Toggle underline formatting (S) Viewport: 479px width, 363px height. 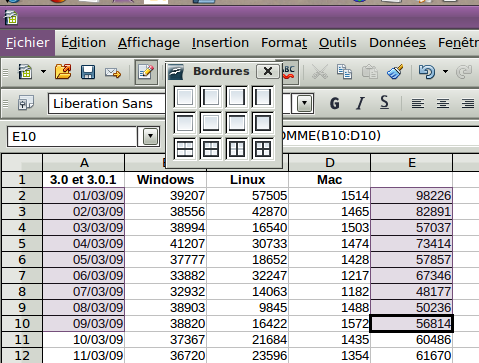[x=384, y=103]
